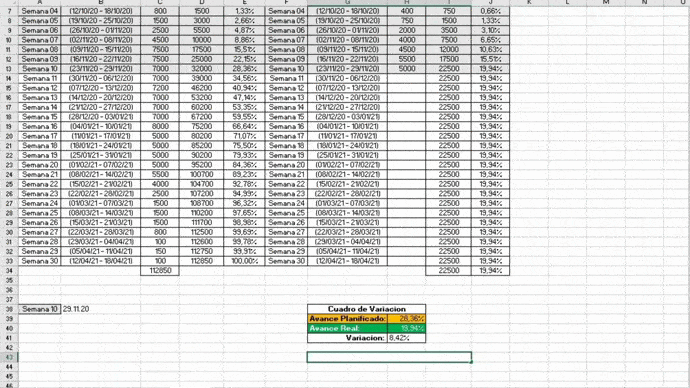Click the active selected cell in row 43
690x388 pixels.
coord(389,357)
